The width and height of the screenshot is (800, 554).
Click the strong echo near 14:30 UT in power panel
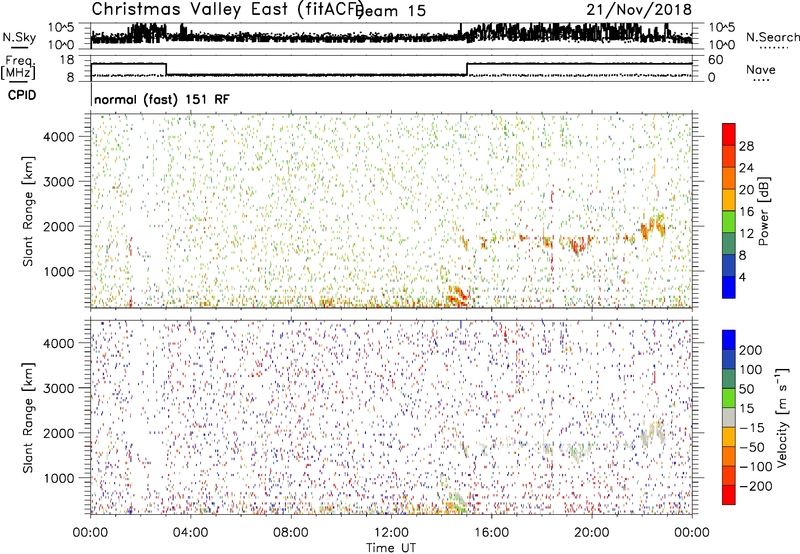pyautogui.click(x=457, y=296)
